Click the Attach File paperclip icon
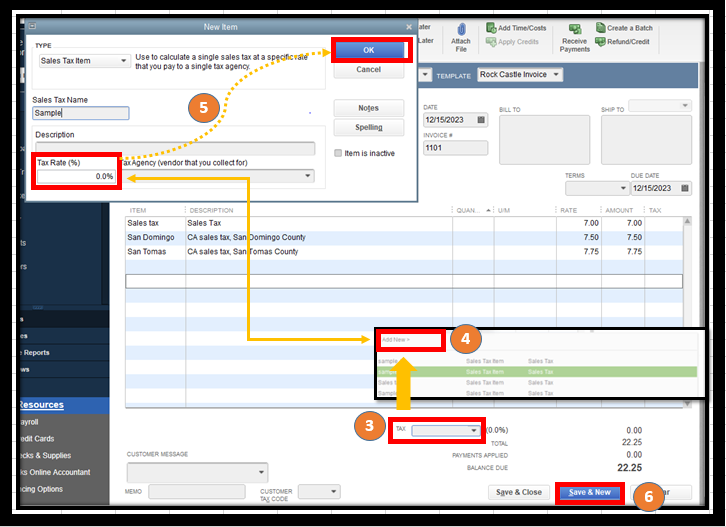 (461, 30)
